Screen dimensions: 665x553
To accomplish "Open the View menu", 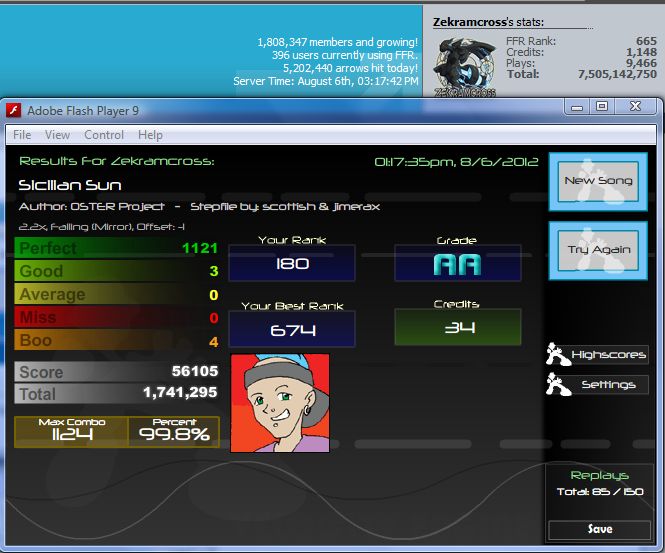I will 57,135.
